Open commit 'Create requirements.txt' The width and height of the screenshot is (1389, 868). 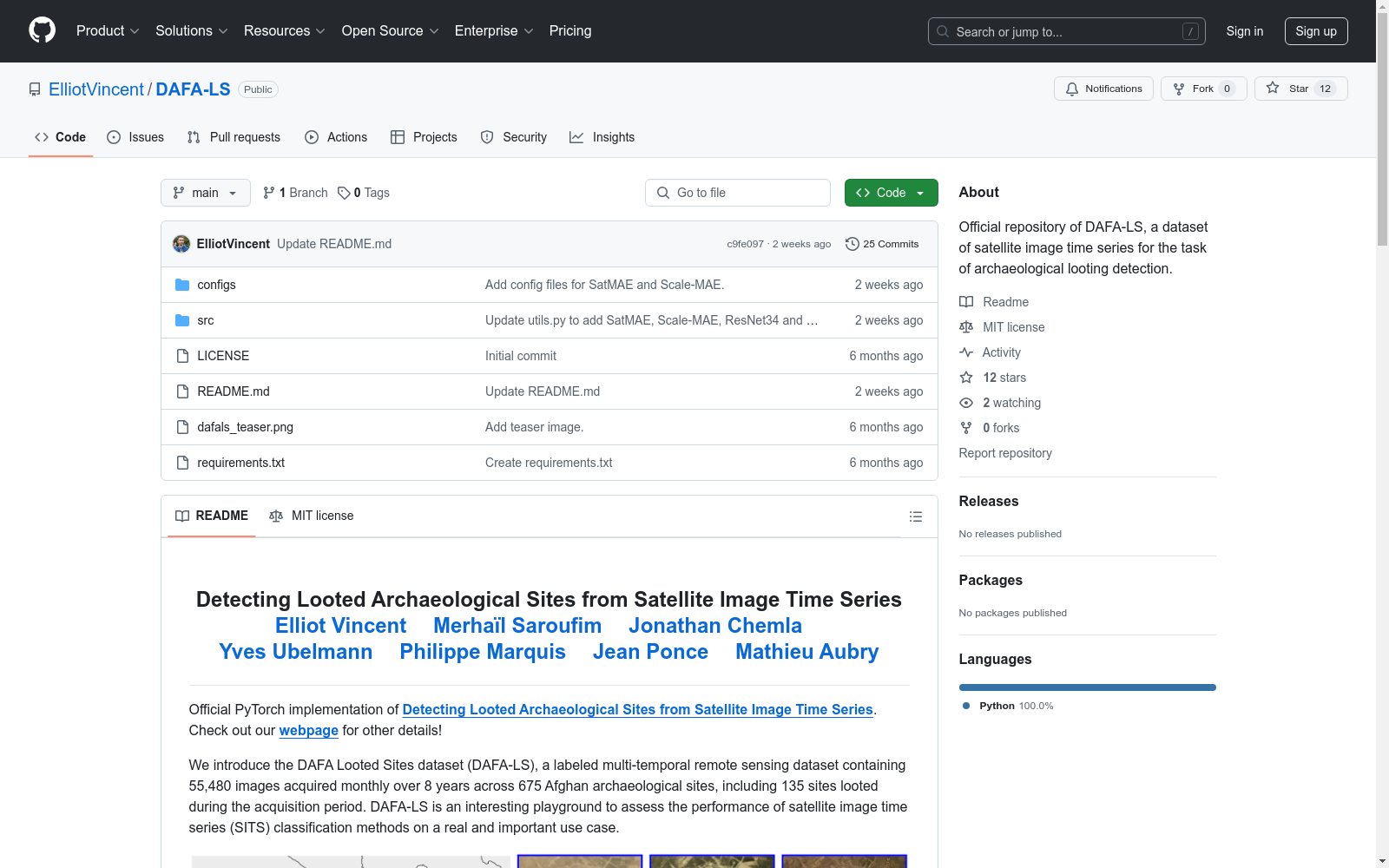[549, 463]
